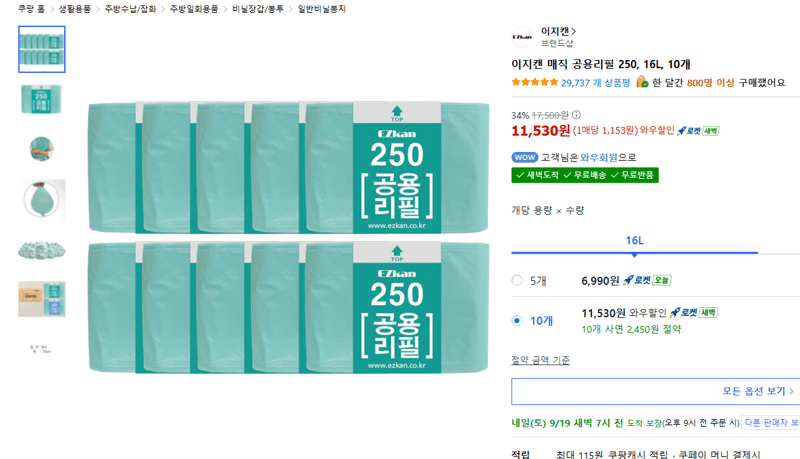
Task: Show the round tied bag thumbnail
Action: click(42, 199)
